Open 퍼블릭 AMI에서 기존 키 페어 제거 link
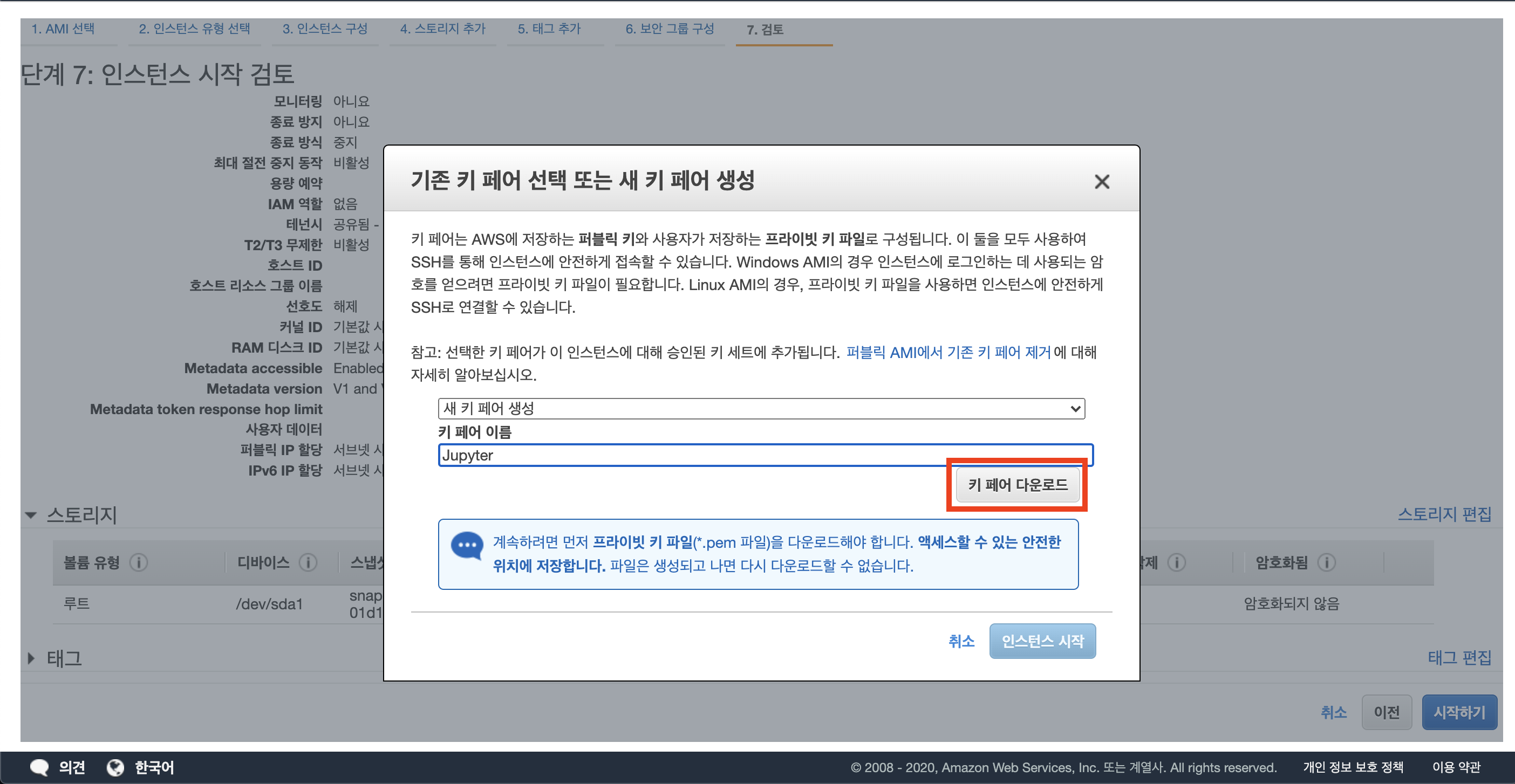Image resolution: width=1515 pixels, height=784 pixels. [948, 352]
